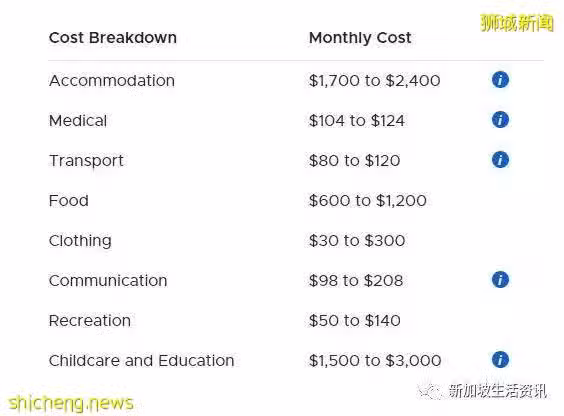
Task: Select the Clothing row label
Action: pos(80,241)
